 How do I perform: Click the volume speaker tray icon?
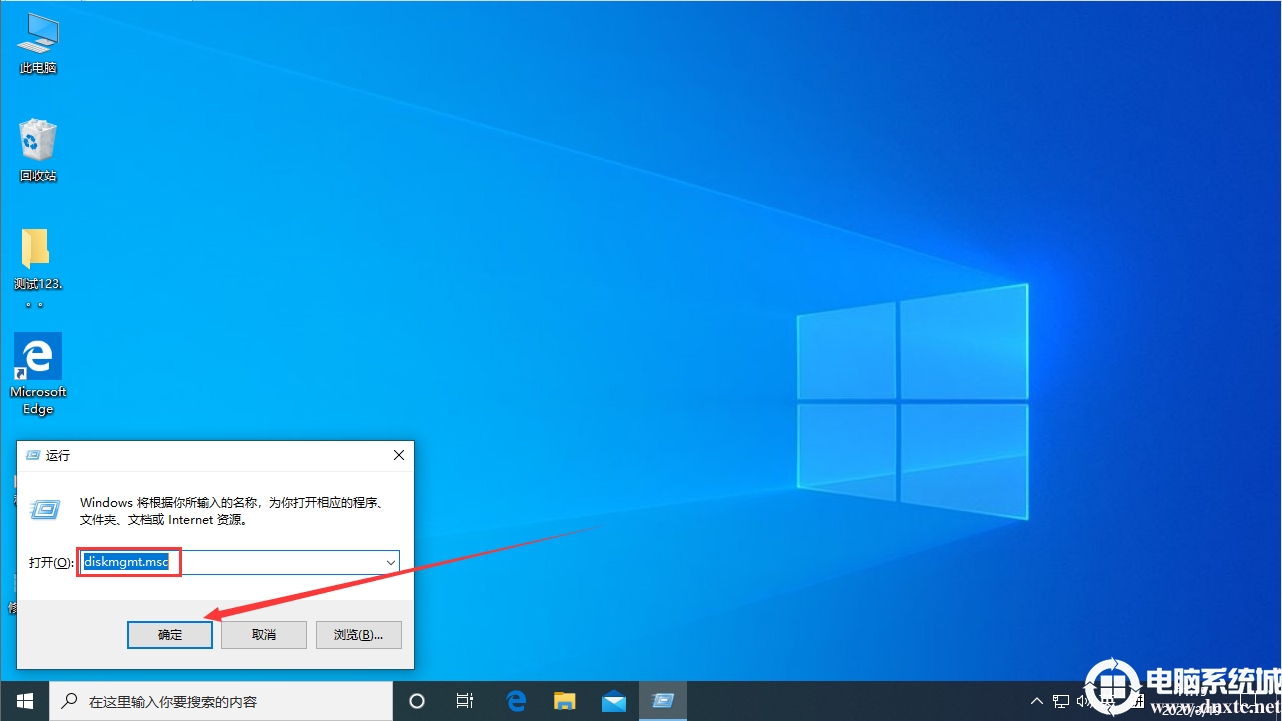(x=1086, y=701)
